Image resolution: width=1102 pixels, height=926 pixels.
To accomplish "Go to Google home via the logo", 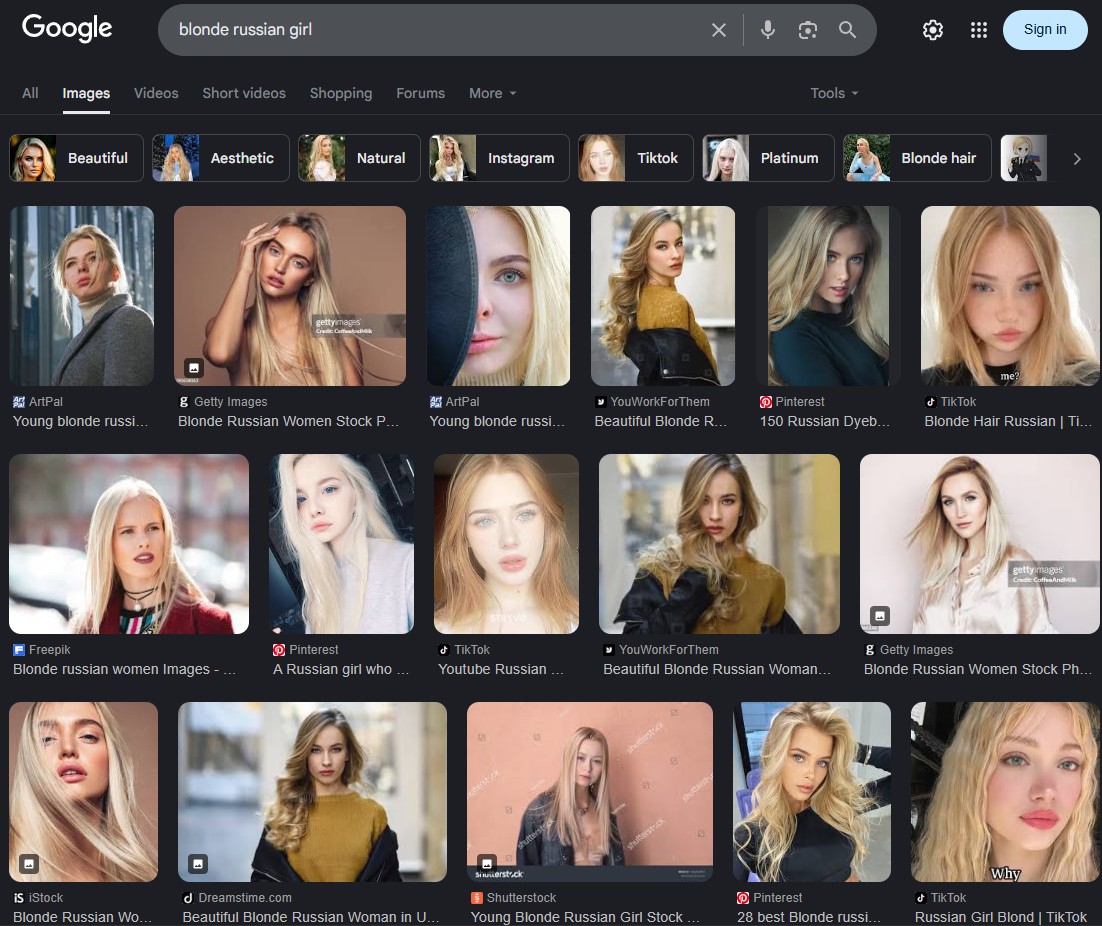I will tap(67, 28).
